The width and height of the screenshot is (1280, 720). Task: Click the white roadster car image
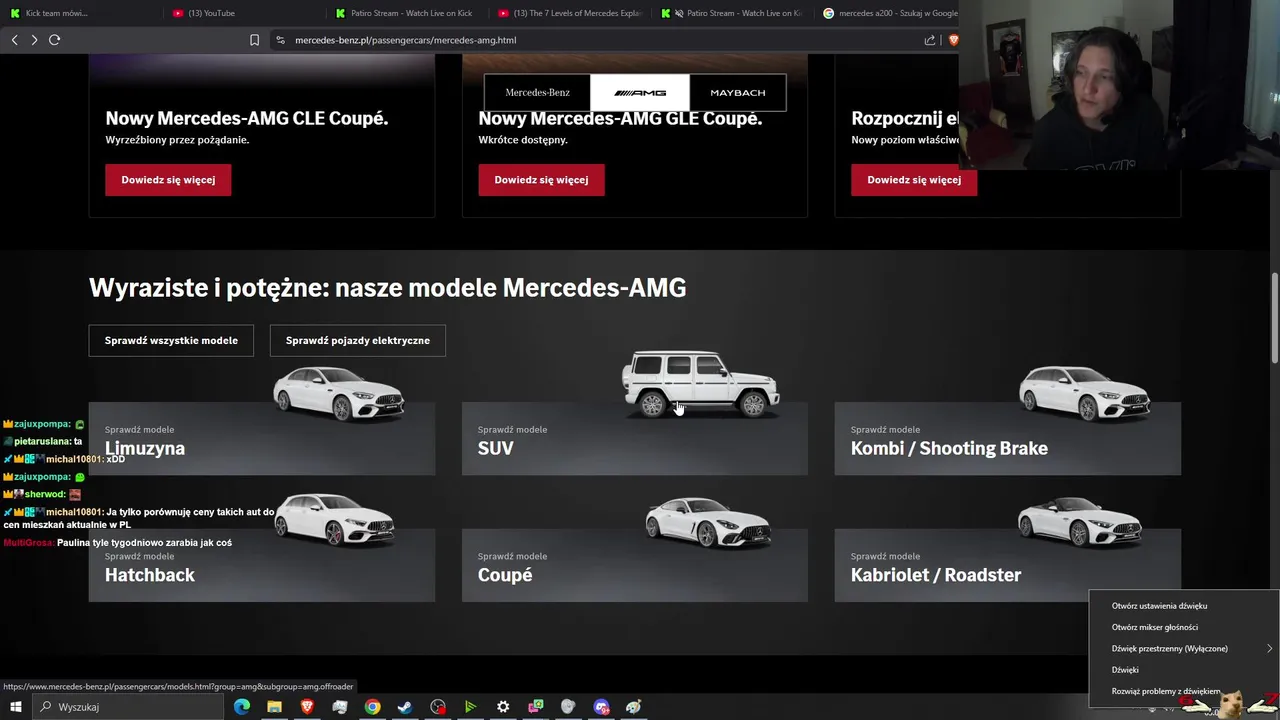[1080, 522]
